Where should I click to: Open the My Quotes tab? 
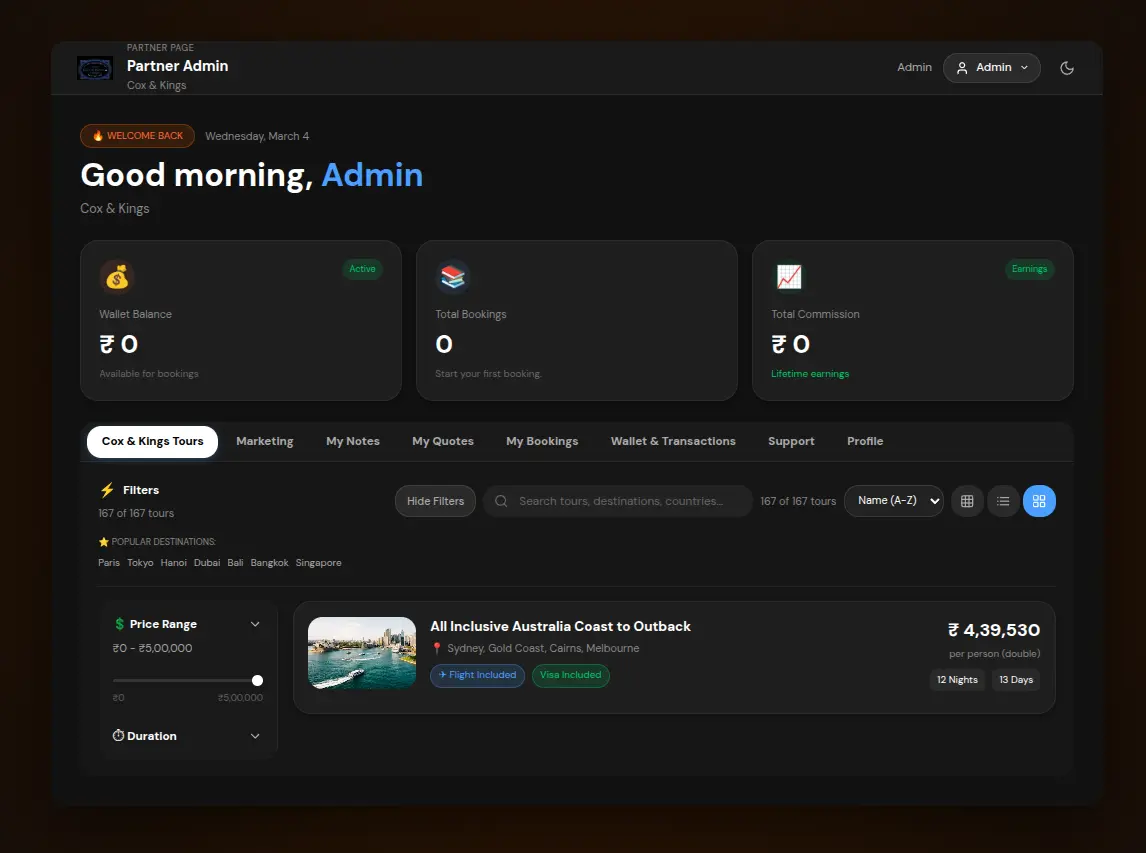click(443, 441)
